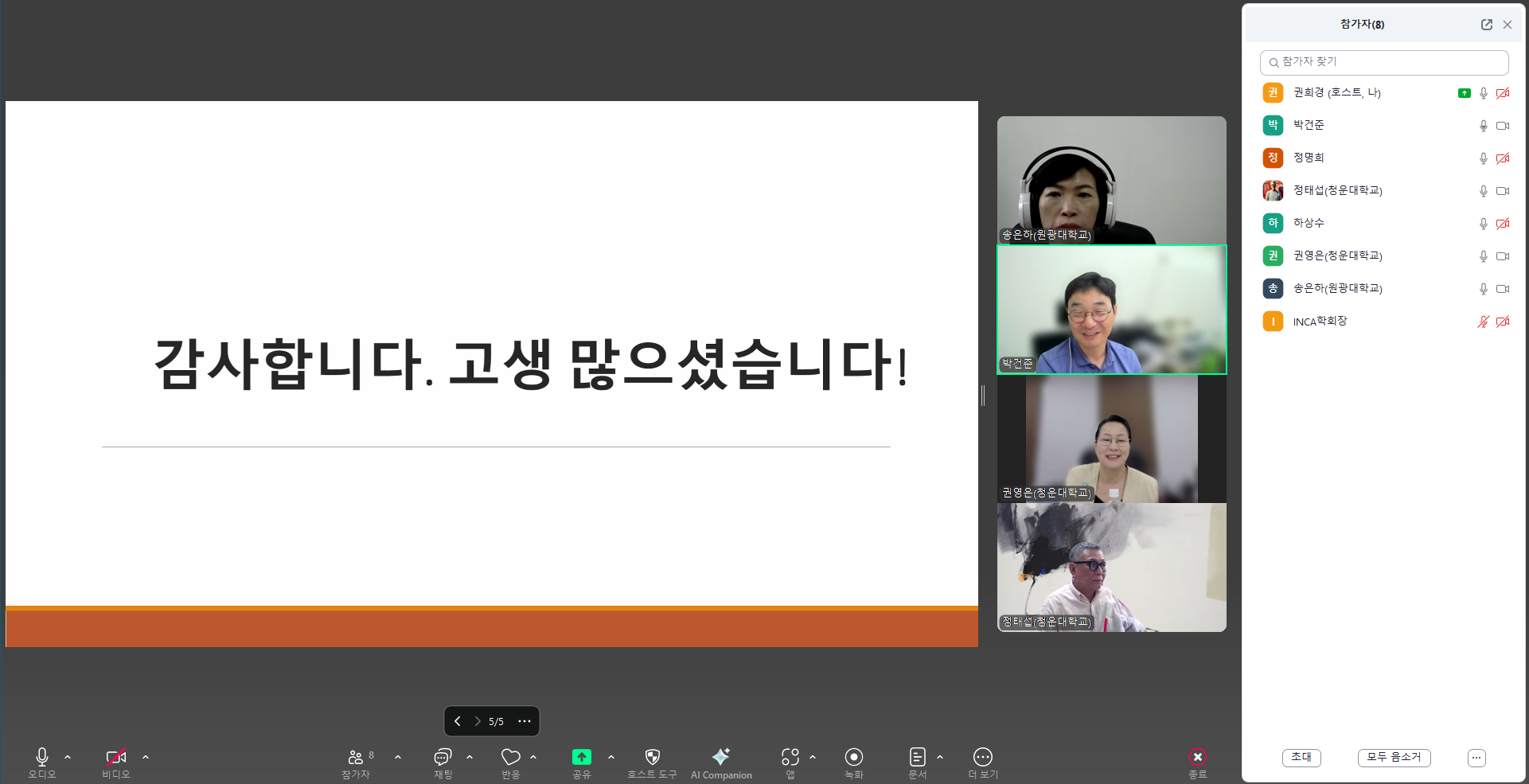Open the documents icon in toolbar
Screen dimensions: 1529x784
(x=917, y=758)
